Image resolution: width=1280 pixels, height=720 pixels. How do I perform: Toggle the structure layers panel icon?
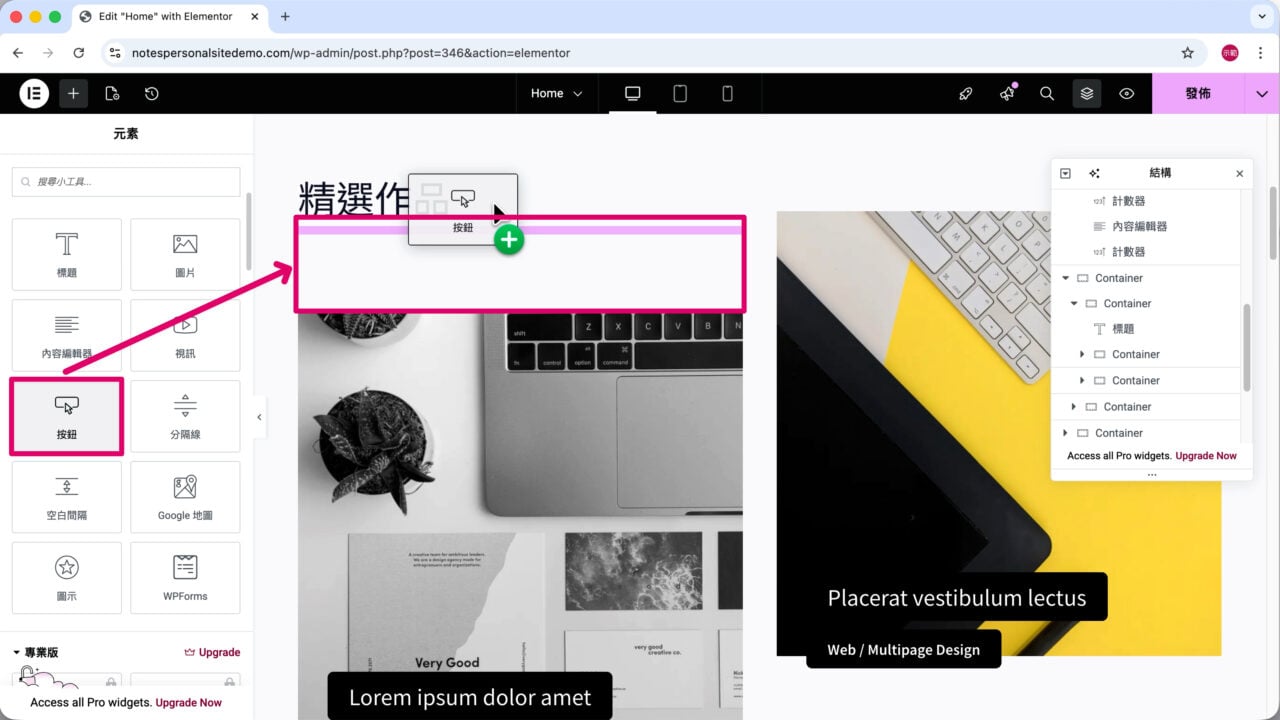(1087, 93)
